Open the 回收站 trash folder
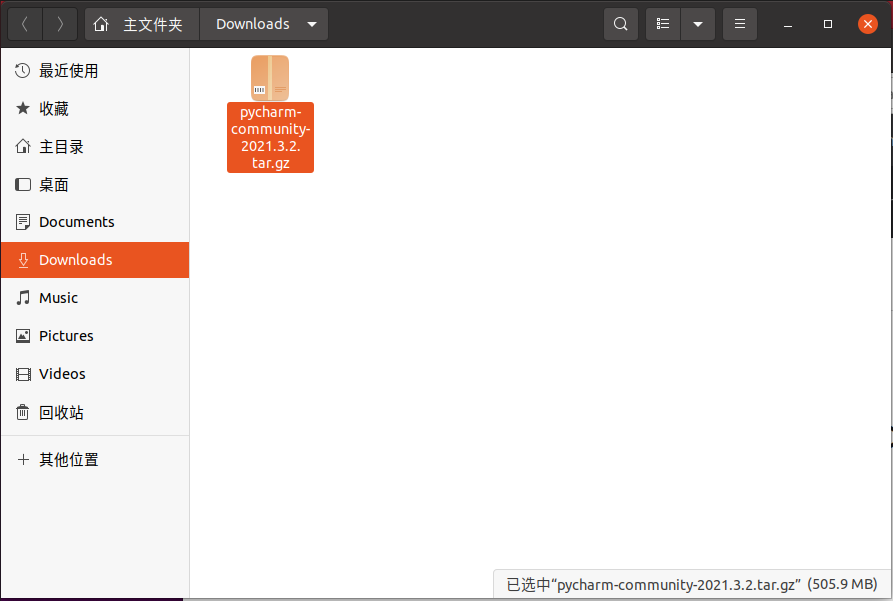This screenshot has width=893, height=601. [95, 412]
